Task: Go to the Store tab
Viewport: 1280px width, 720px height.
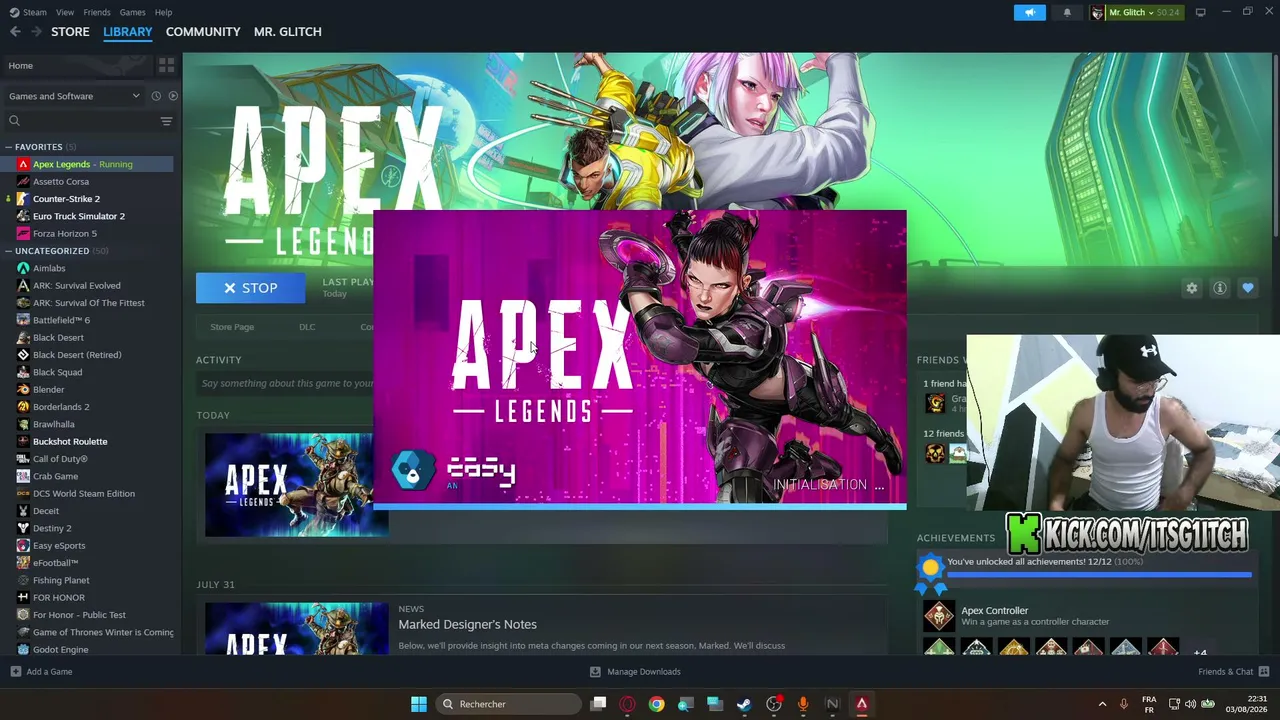Action: [70, 32]
